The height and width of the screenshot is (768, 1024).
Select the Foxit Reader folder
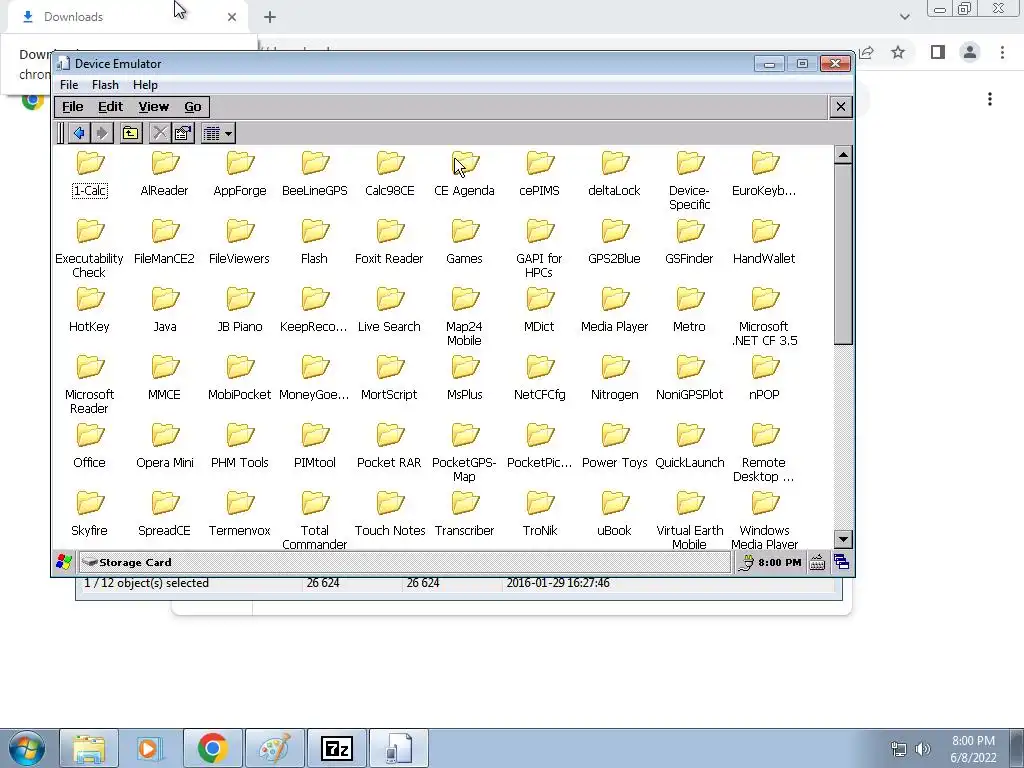point(389,242)
